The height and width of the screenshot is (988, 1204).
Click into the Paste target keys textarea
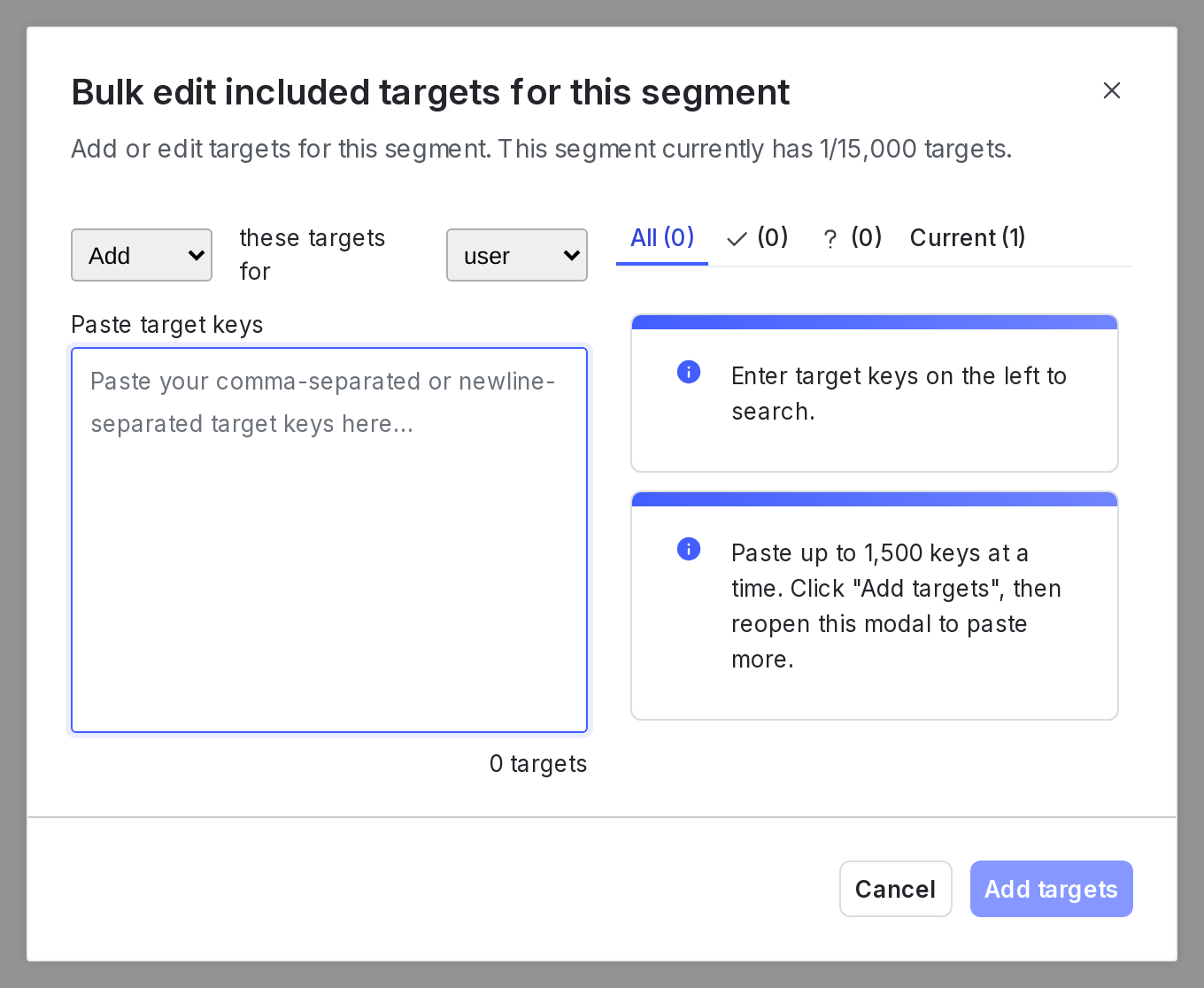(x=329, y=540)
